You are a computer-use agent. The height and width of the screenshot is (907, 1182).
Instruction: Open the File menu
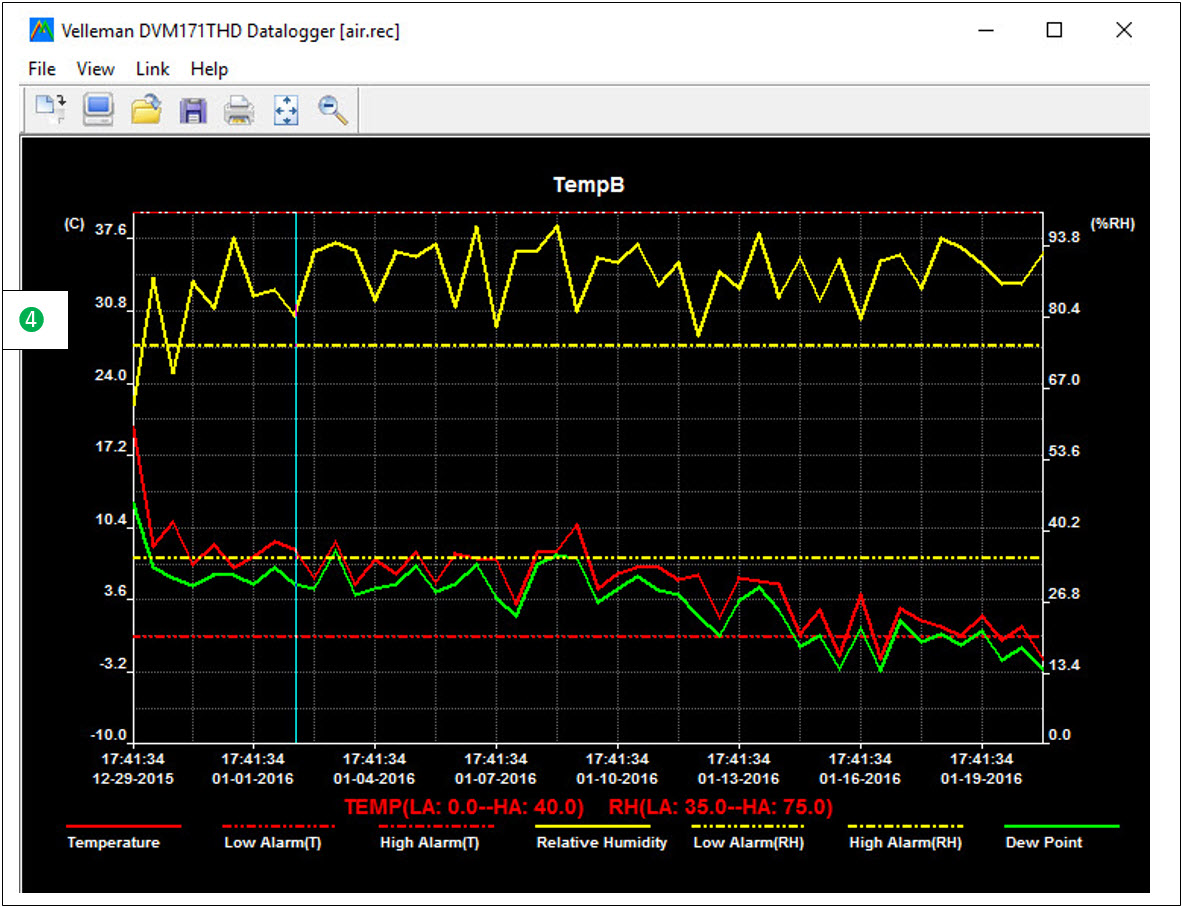pos(42,69)
